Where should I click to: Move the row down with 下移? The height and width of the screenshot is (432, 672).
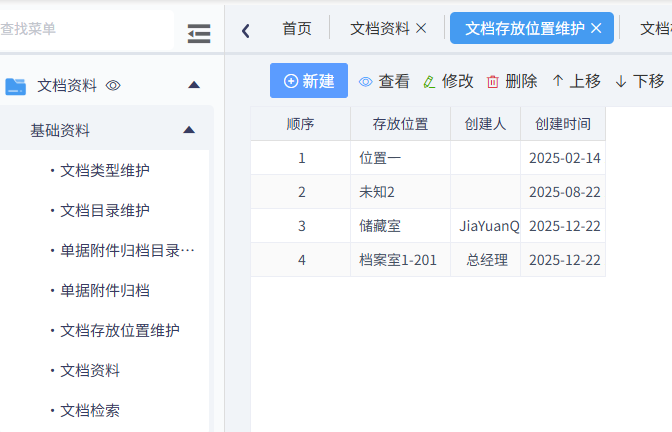tap(639, 81)
